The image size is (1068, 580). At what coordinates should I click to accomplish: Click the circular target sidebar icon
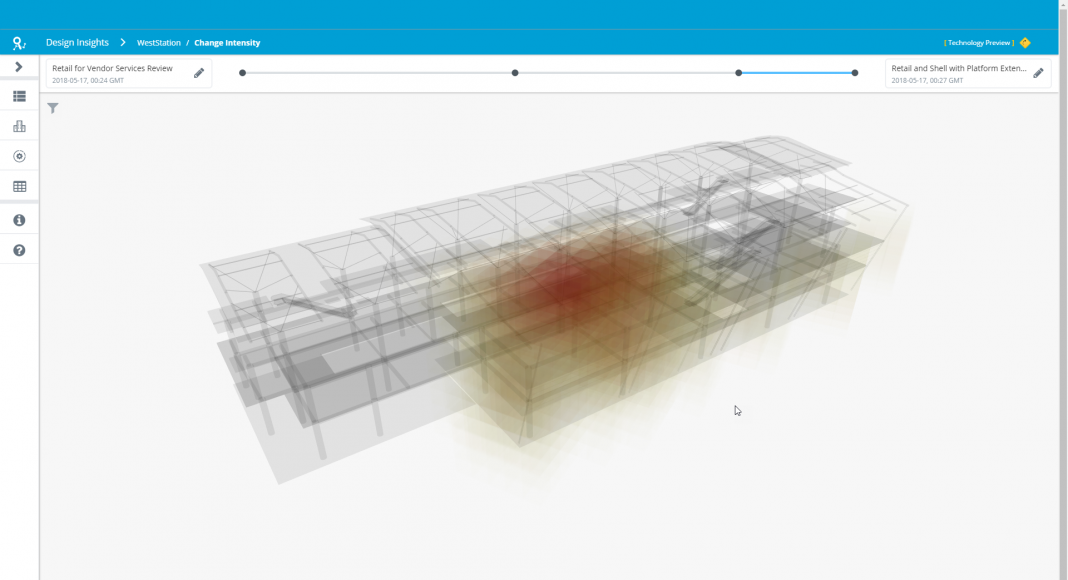pyautogui.click(x=19, y=157)
